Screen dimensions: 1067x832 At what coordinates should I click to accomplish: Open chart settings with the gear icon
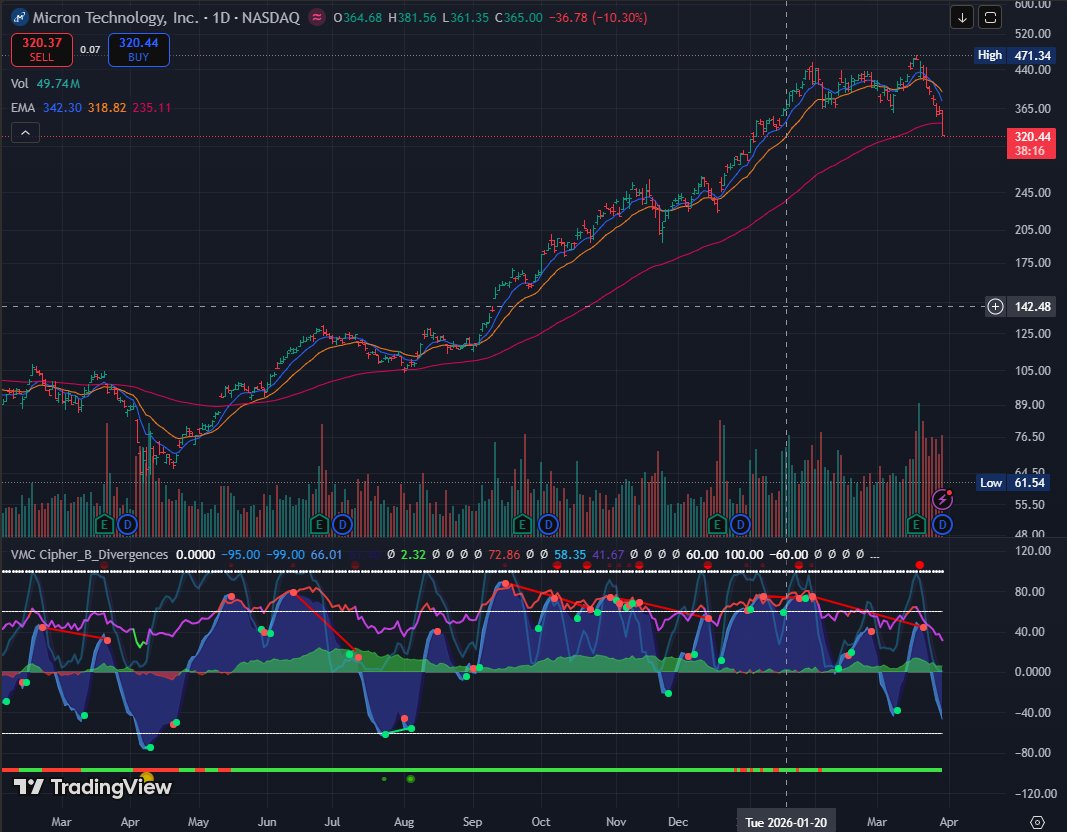1037,822
